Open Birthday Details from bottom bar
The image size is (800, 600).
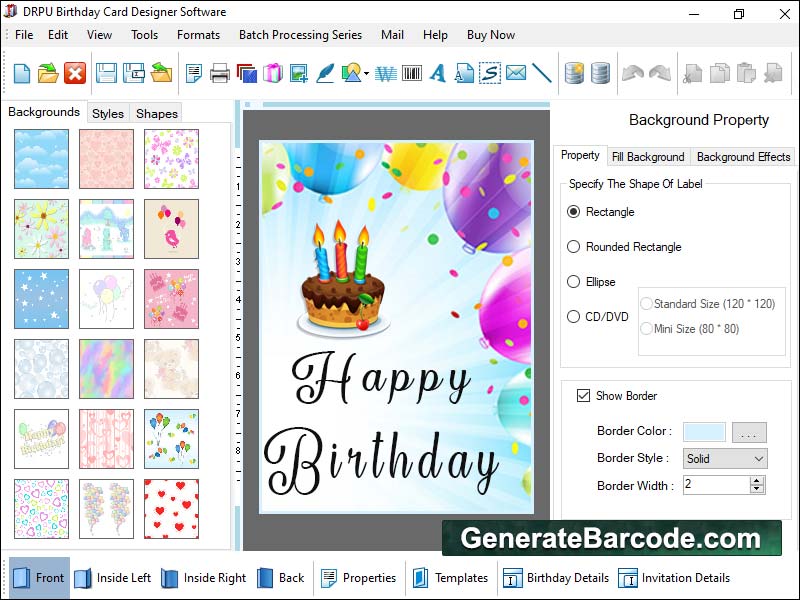556,578
